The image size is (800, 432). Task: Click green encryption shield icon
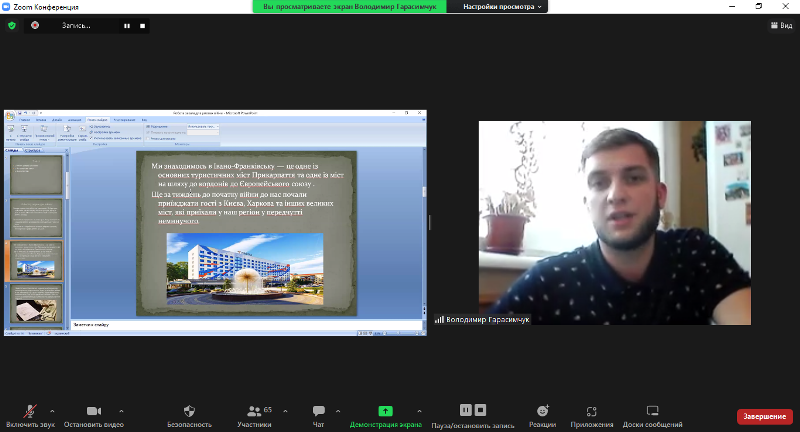tap(12, 26)
